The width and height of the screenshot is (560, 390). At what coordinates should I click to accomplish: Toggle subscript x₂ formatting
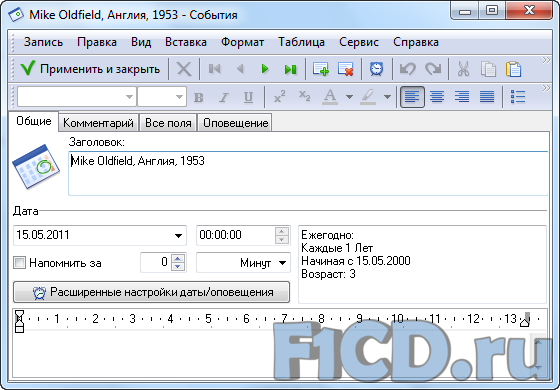305,97
